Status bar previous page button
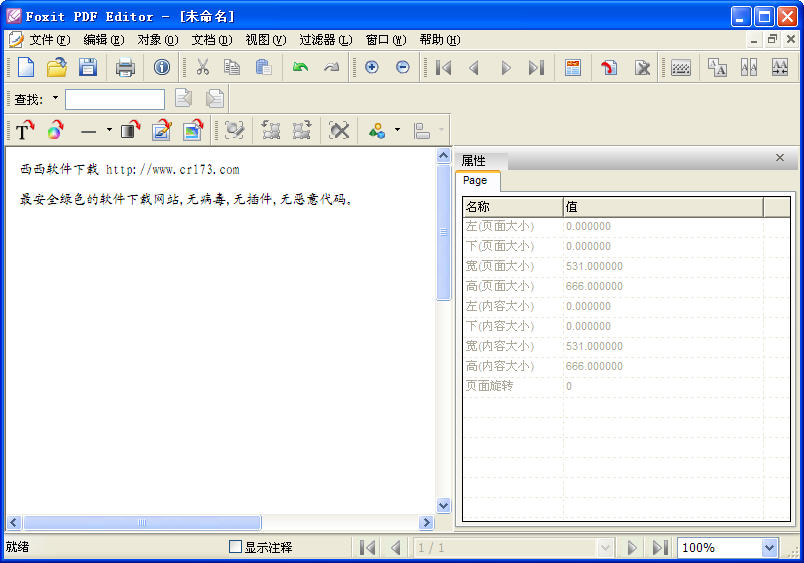Viewport: 804px width, 563px height. (x=395, y=548)
